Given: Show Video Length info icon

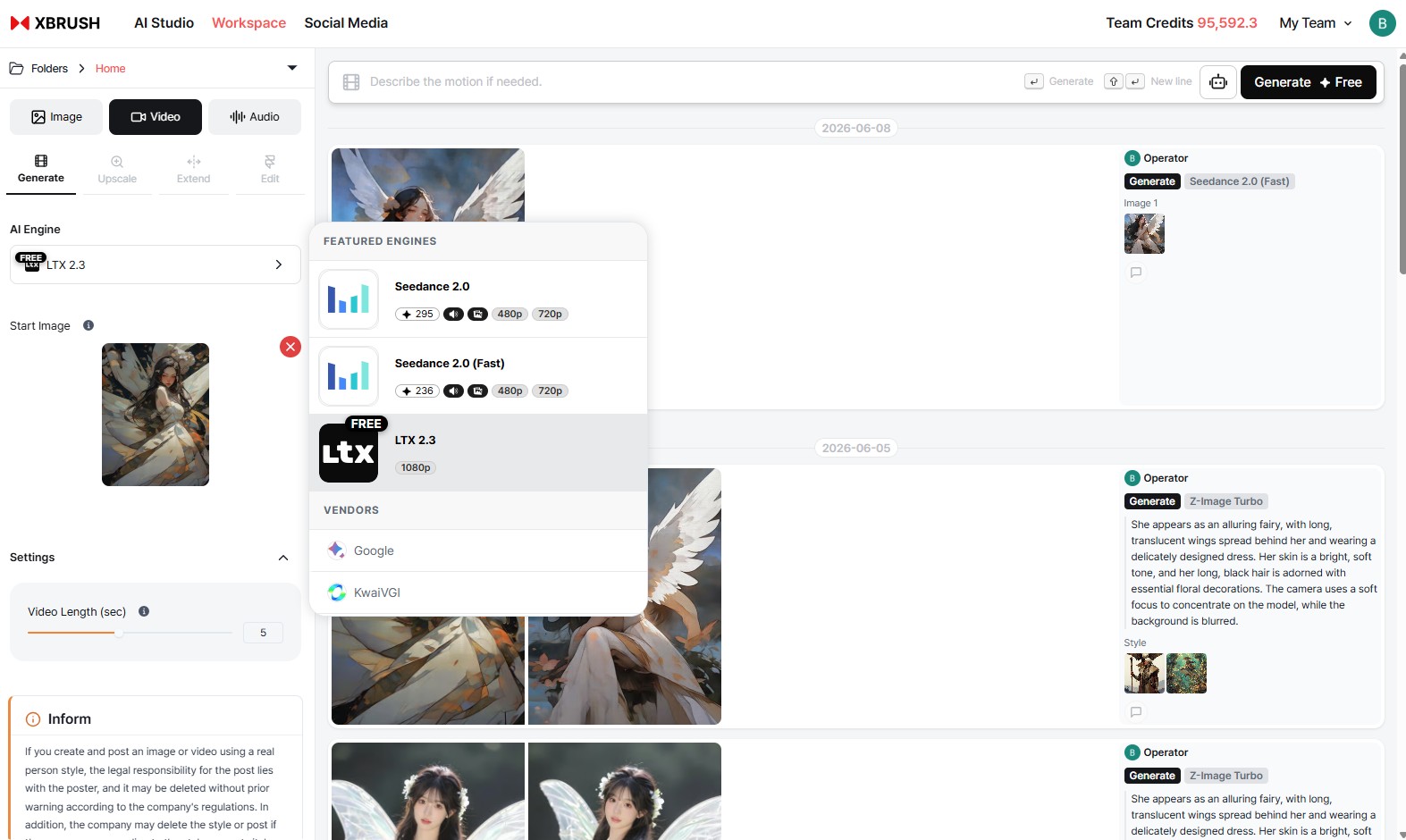Looking at the screenshot, I should [x=144, y=611].
